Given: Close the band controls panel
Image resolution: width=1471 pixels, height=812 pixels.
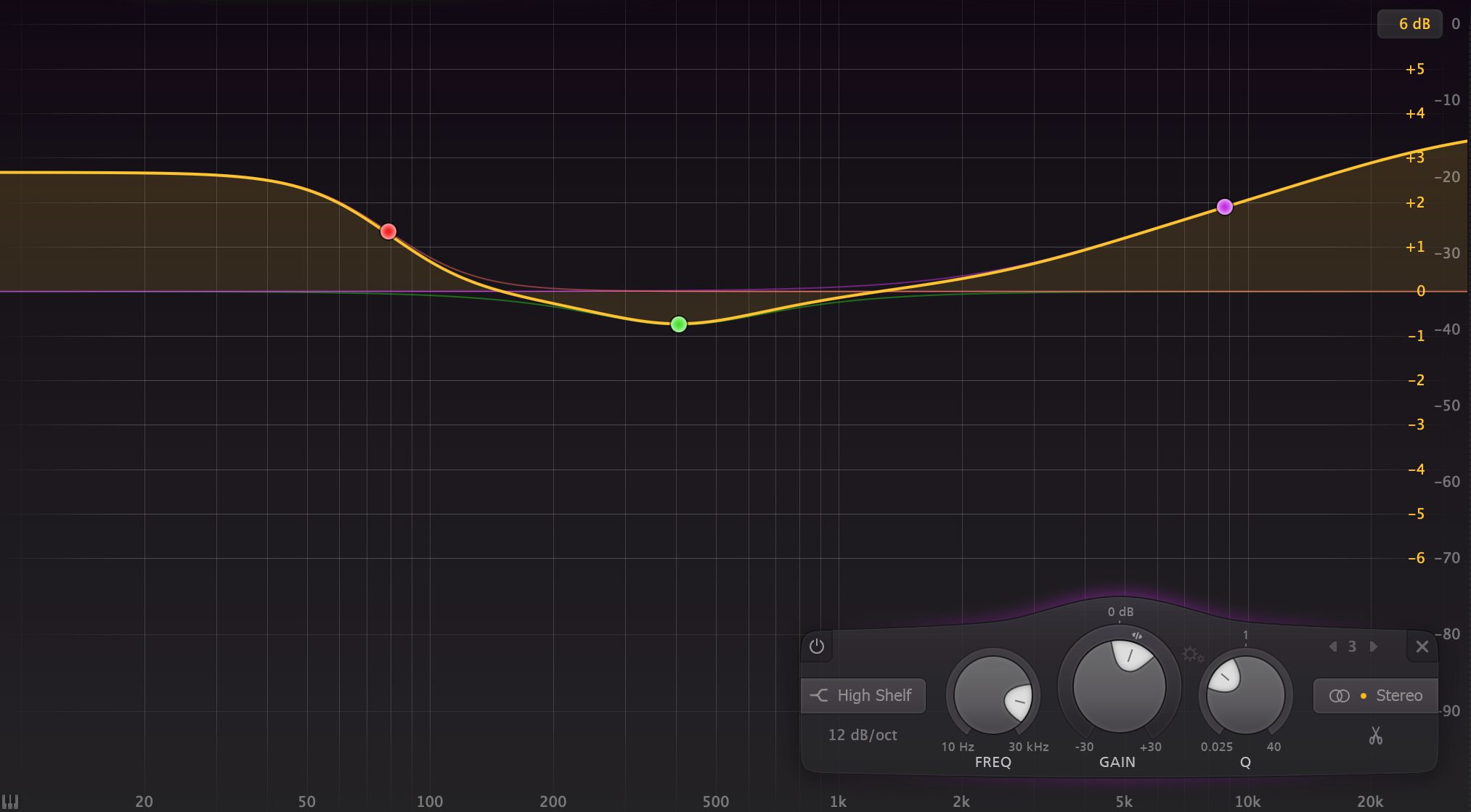Looking at the screenshot, I should (x=1422, y=646).
